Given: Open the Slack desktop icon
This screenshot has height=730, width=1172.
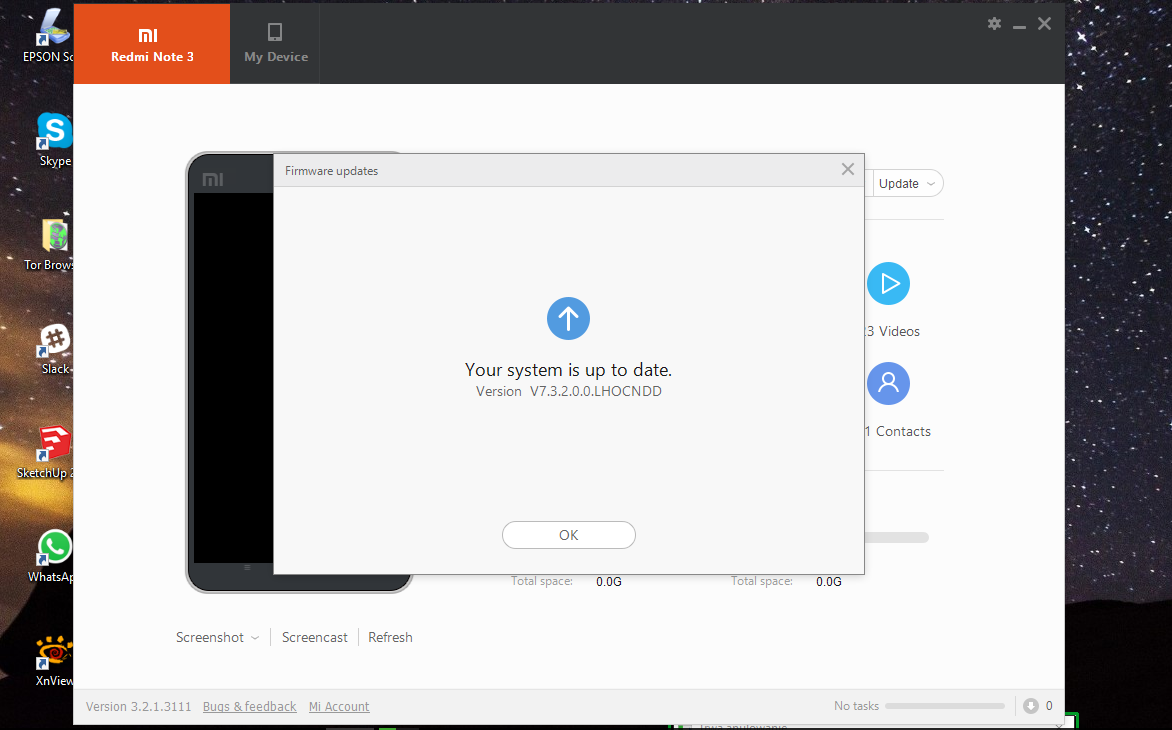Looking at the screenshot, I should pyautogui.click(x=55, y=341).
